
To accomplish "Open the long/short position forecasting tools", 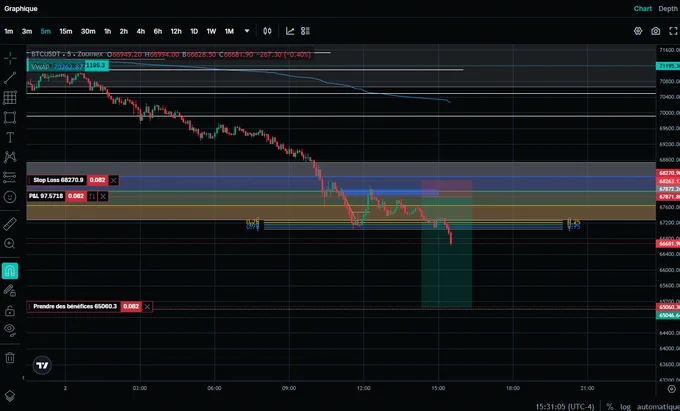I will point(10,177).
